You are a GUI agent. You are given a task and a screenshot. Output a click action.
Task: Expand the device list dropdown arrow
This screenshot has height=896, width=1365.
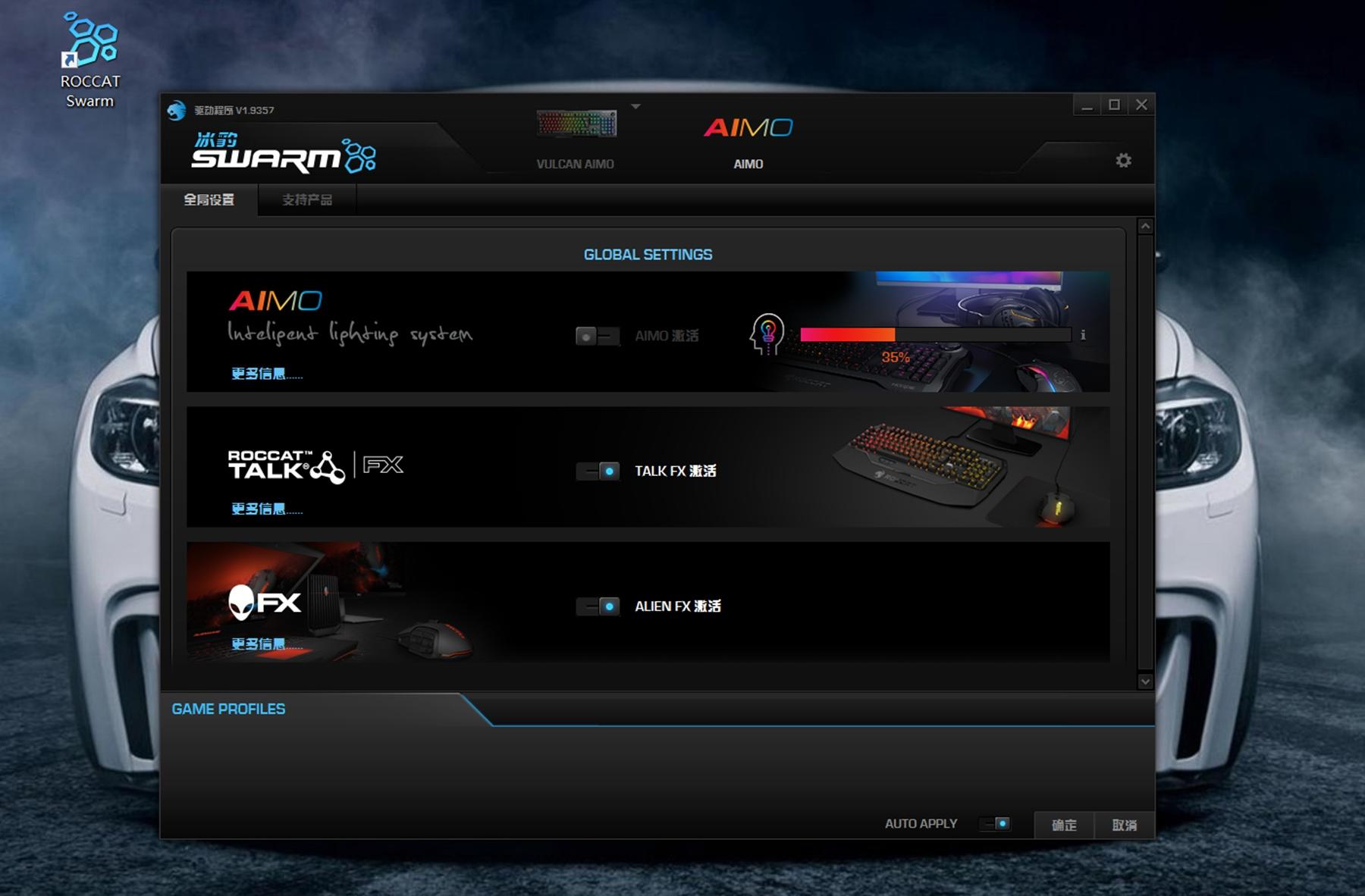tap(636, 107)
